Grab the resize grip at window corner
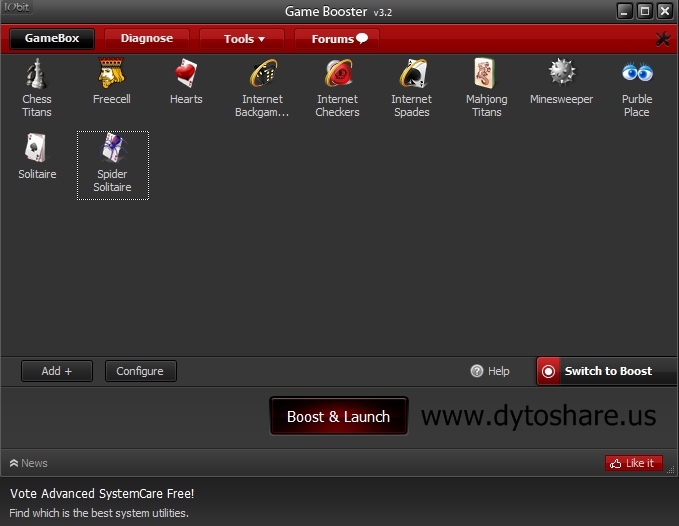This screenshot has height=526, width=679. pyautogui.click(x=671, y=469)
